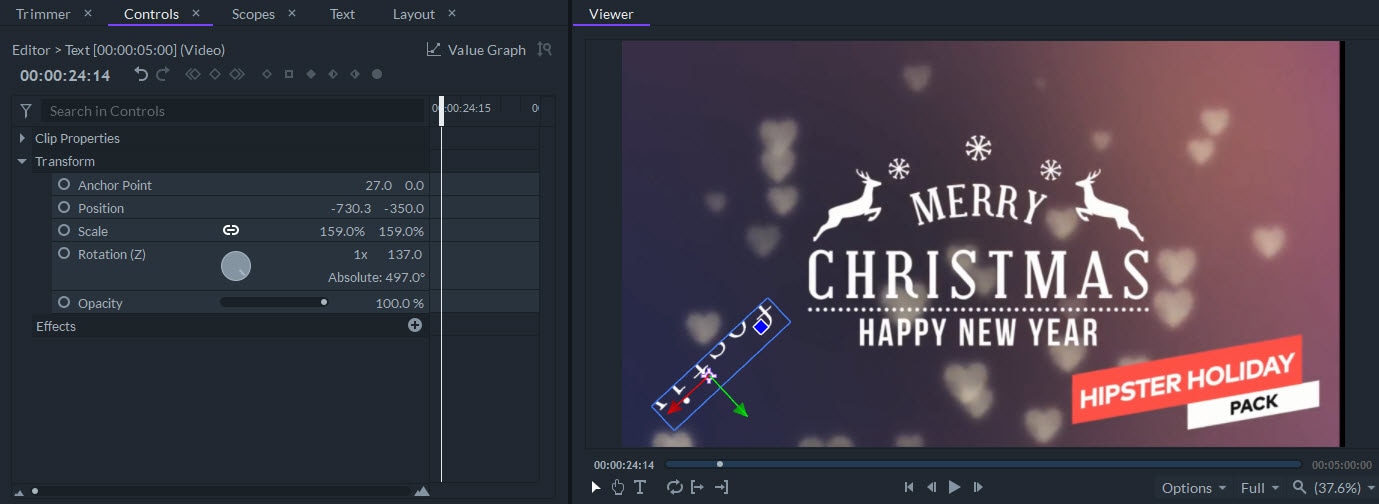Viewport: 1379px width, 504px height.
Task: Open the Value Graph
Action: [x=476, y=50]
